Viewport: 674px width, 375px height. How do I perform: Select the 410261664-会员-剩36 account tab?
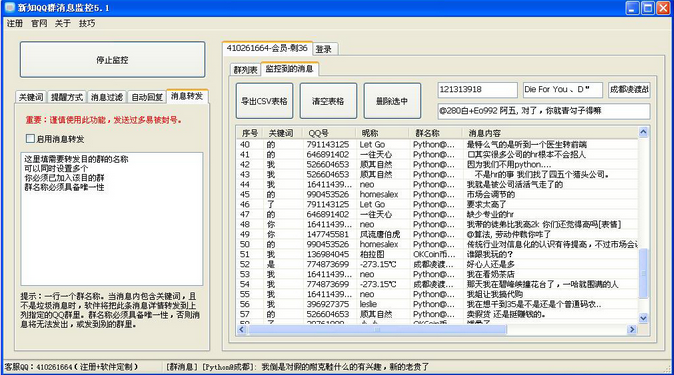pos(267,48)
